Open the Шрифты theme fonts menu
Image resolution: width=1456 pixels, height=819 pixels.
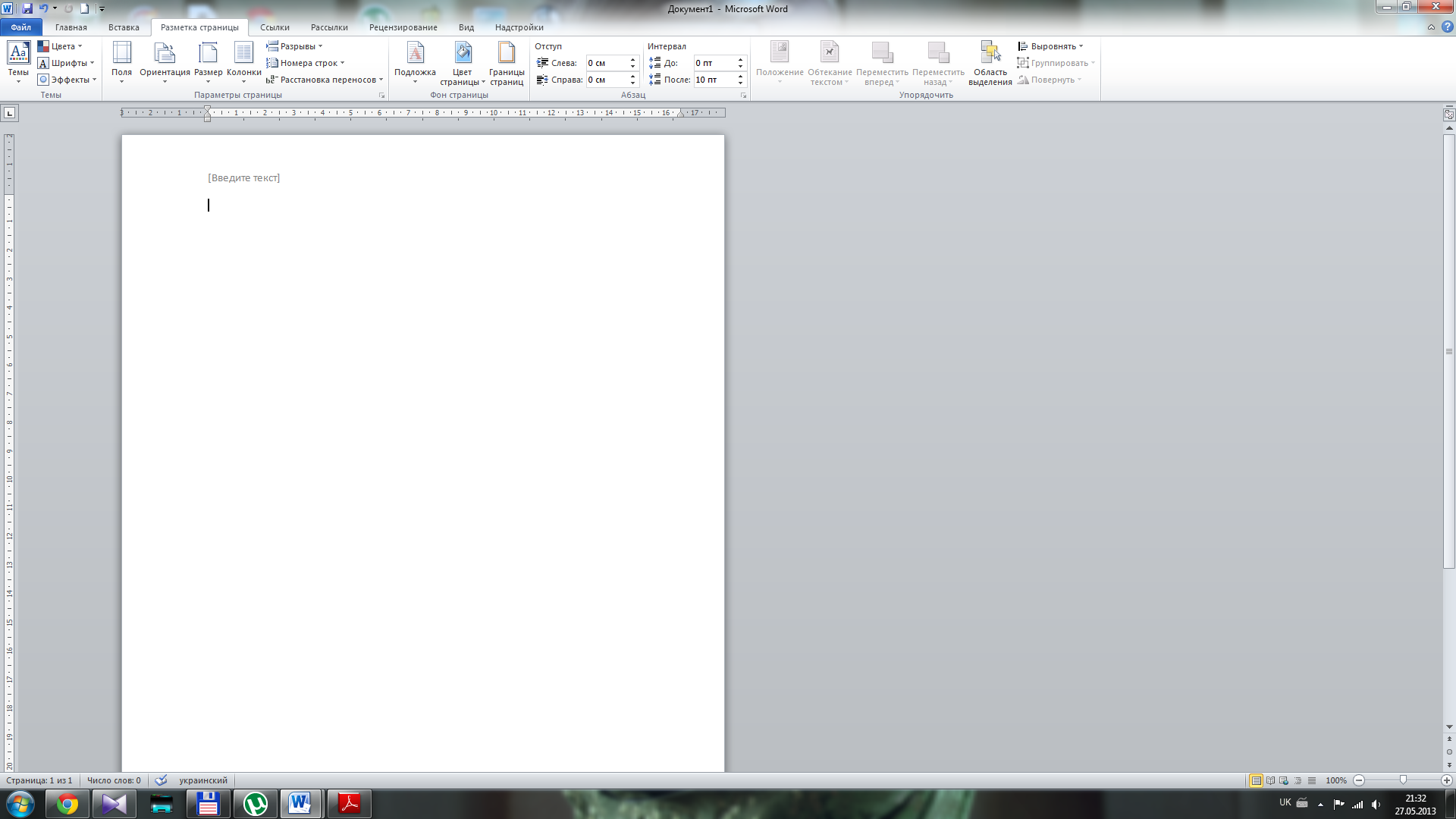coord(66,63)
